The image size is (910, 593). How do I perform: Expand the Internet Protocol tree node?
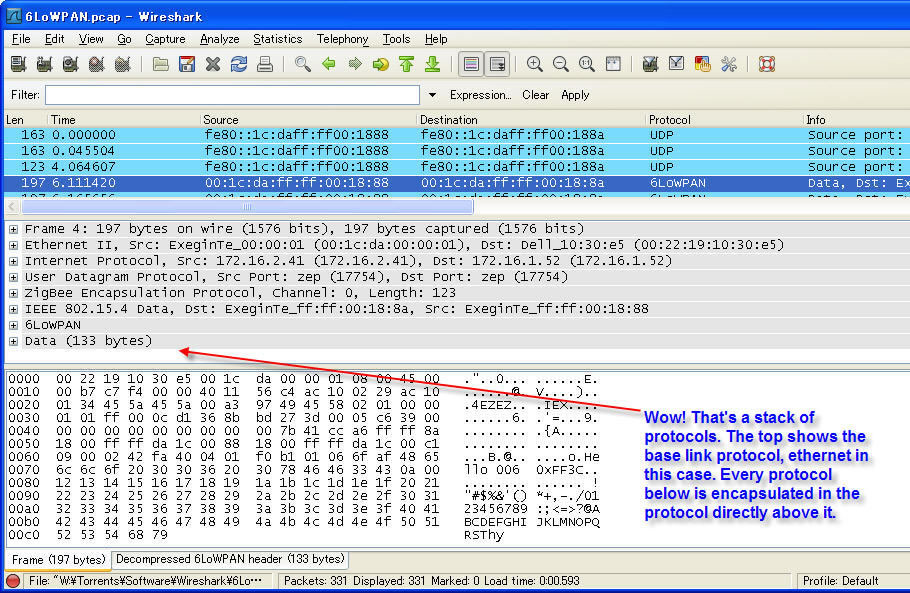point(13,261)
